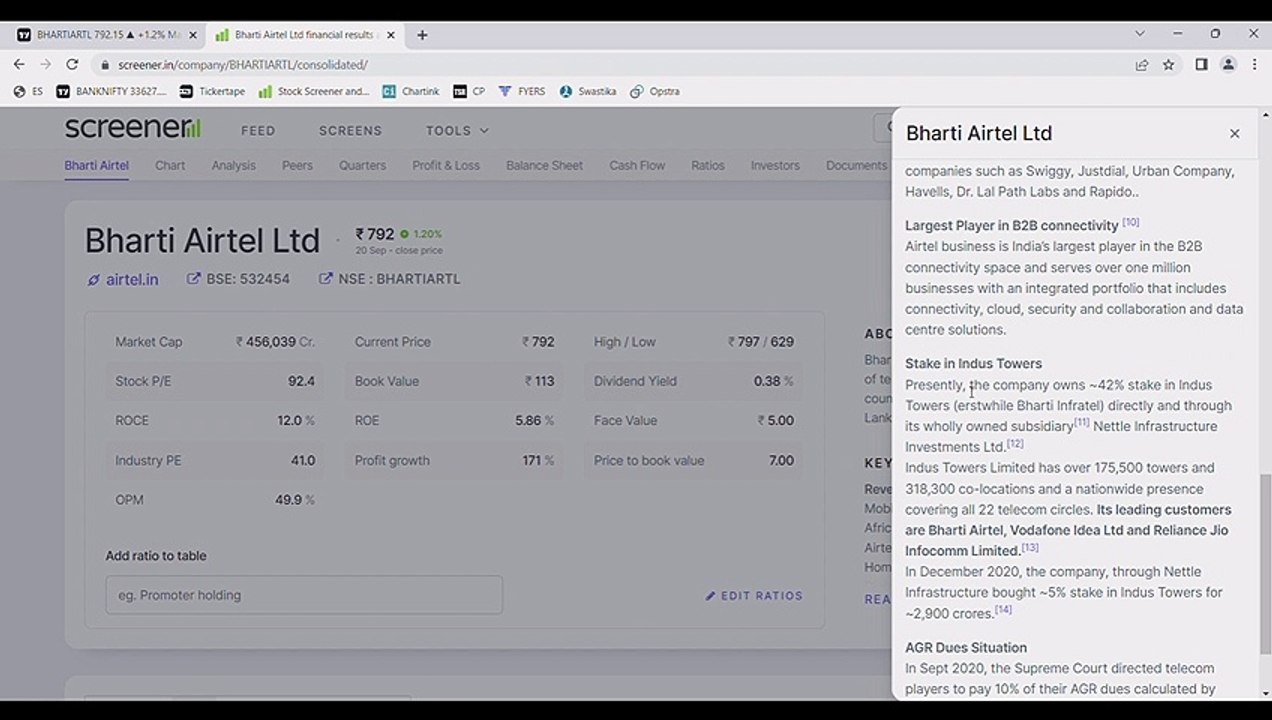Click the browser address bar URL
Image resolution: width=1272 pixels, height=720 pixels.
[243, 65]
